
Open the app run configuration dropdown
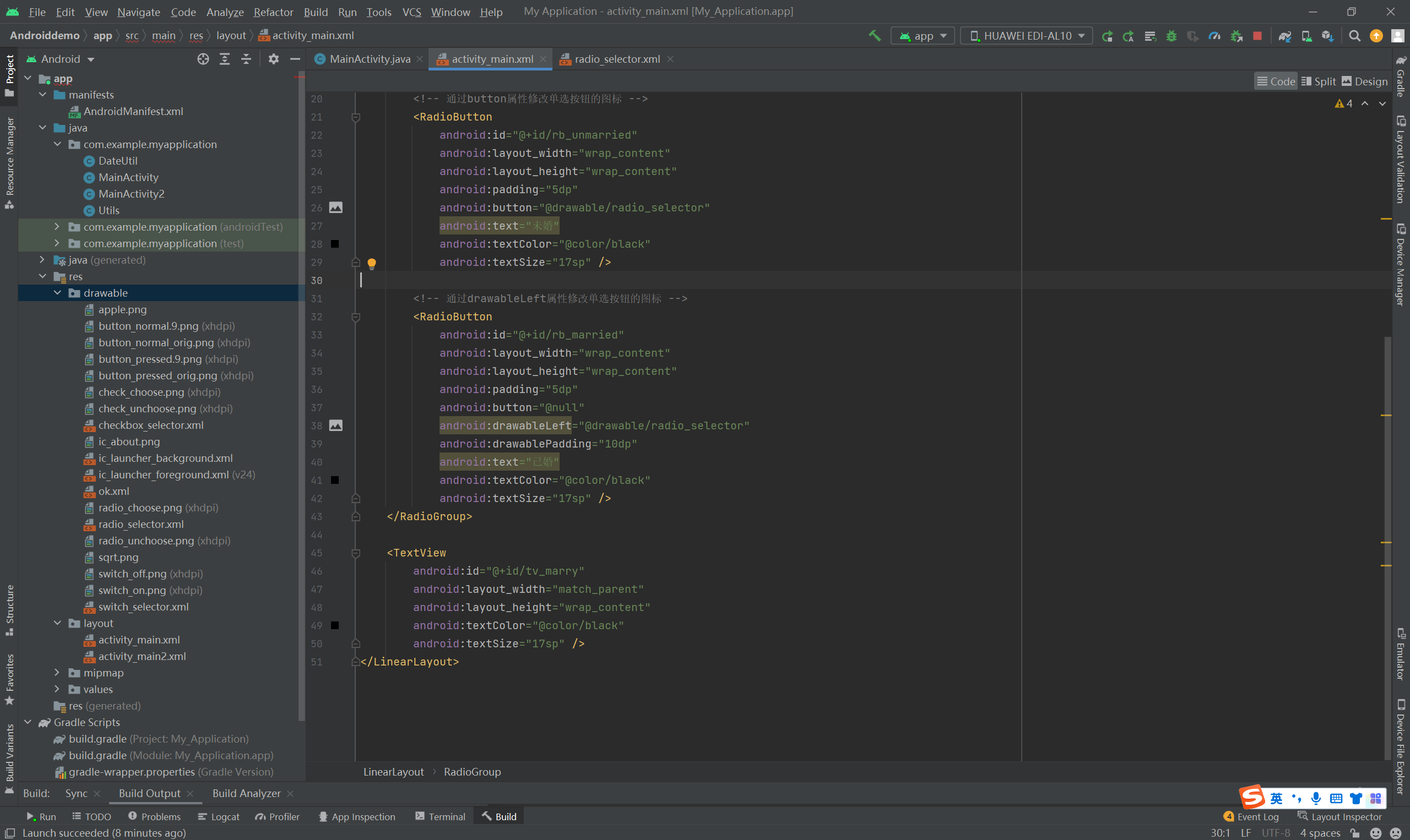click(923, 36)
